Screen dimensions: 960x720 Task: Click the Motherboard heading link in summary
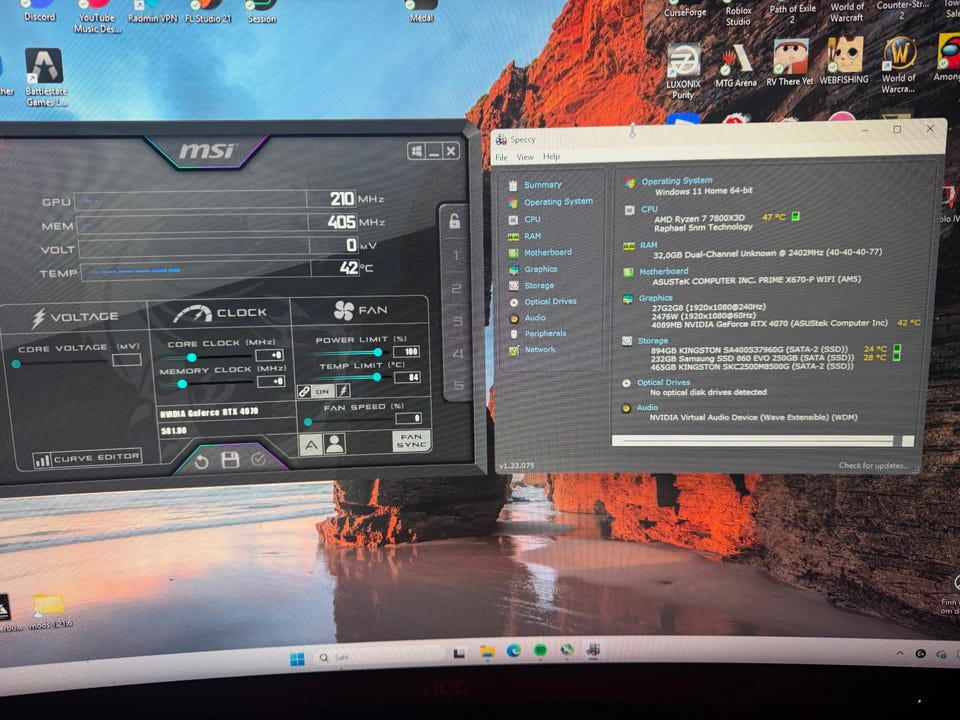pyautogui.click(x=664, y=271)
